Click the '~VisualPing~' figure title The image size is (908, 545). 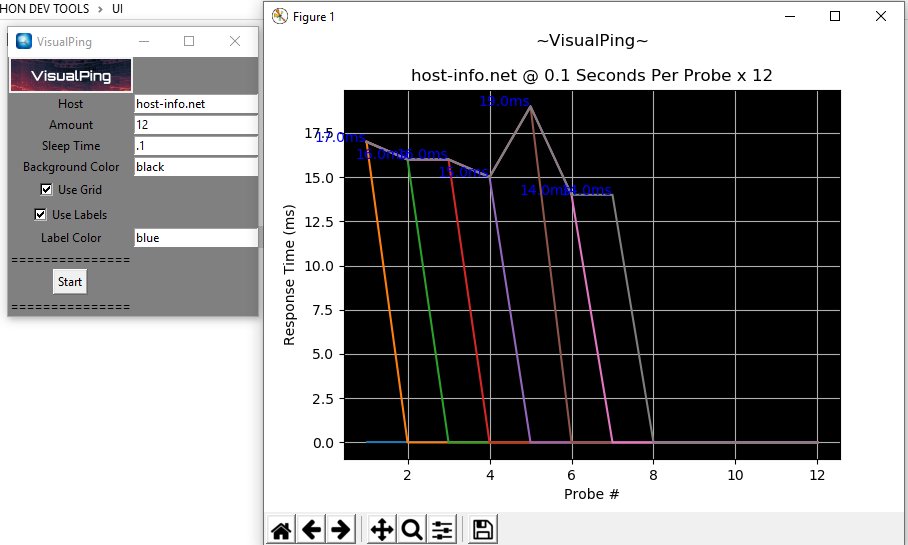(592, 41)
